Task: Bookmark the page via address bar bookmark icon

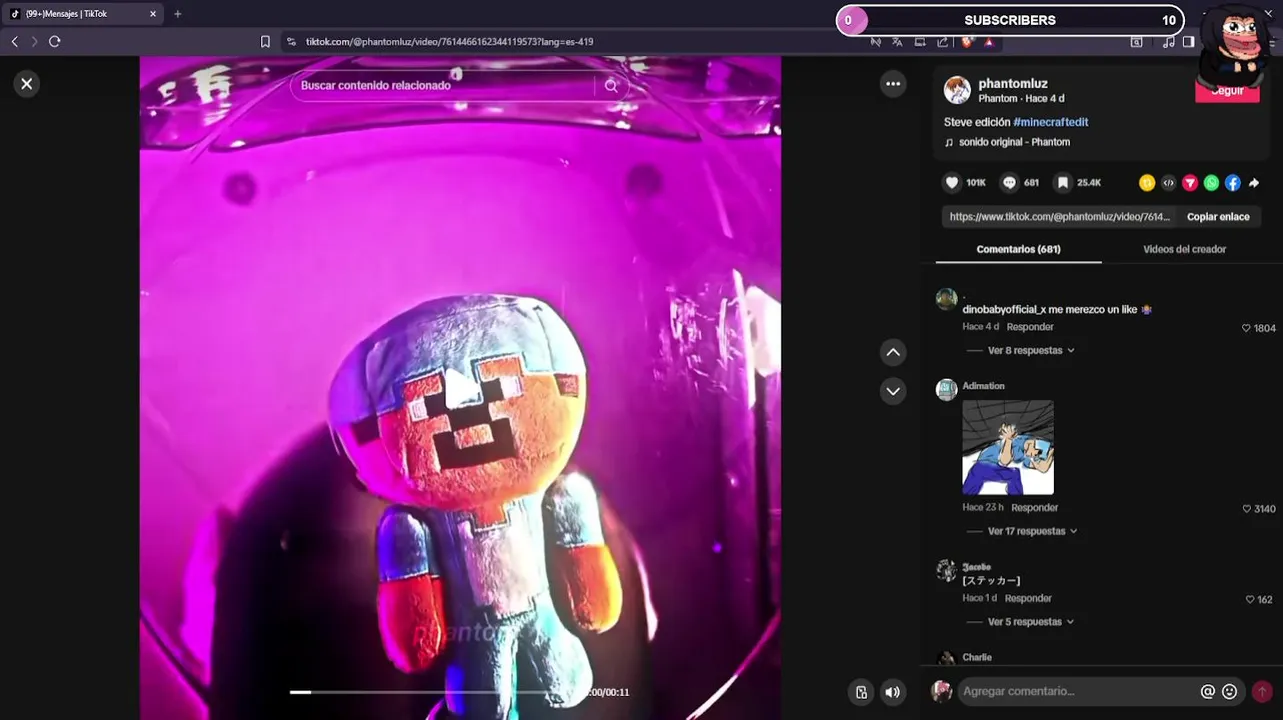Action: coord(265,42)
